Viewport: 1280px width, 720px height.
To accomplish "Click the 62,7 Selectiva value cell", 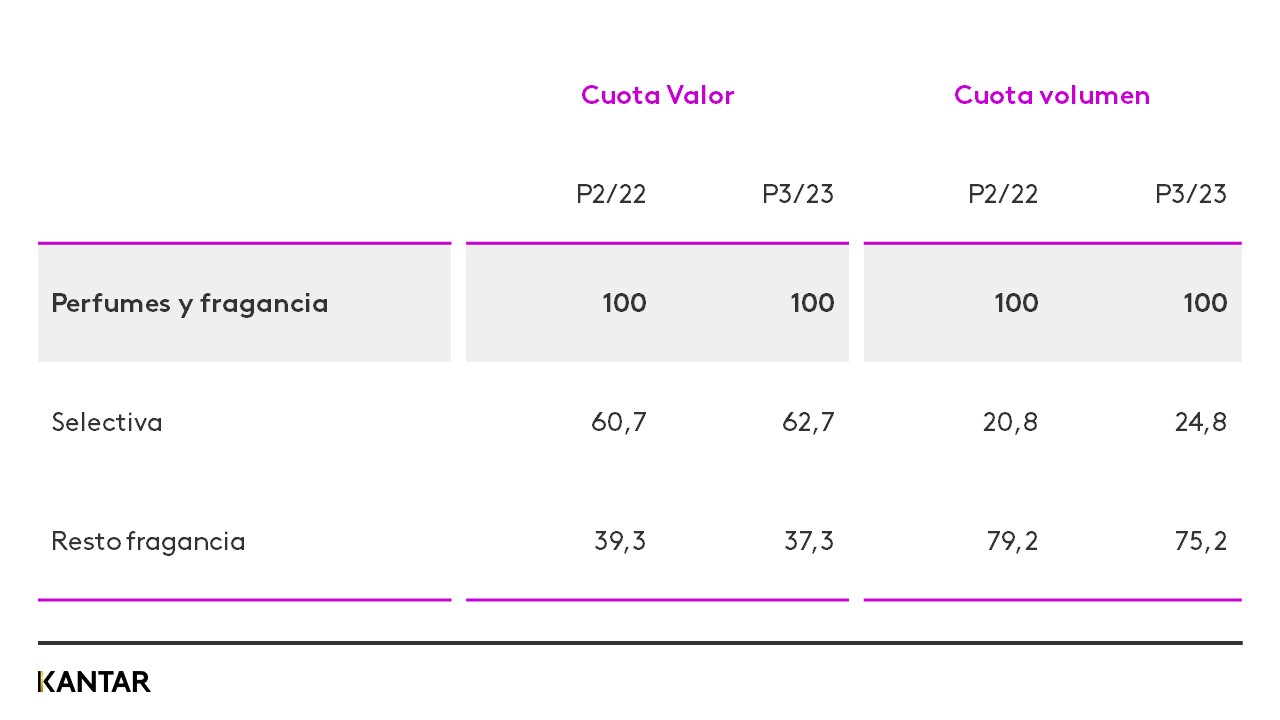I will pyautogui.click(x=808, y=422).
